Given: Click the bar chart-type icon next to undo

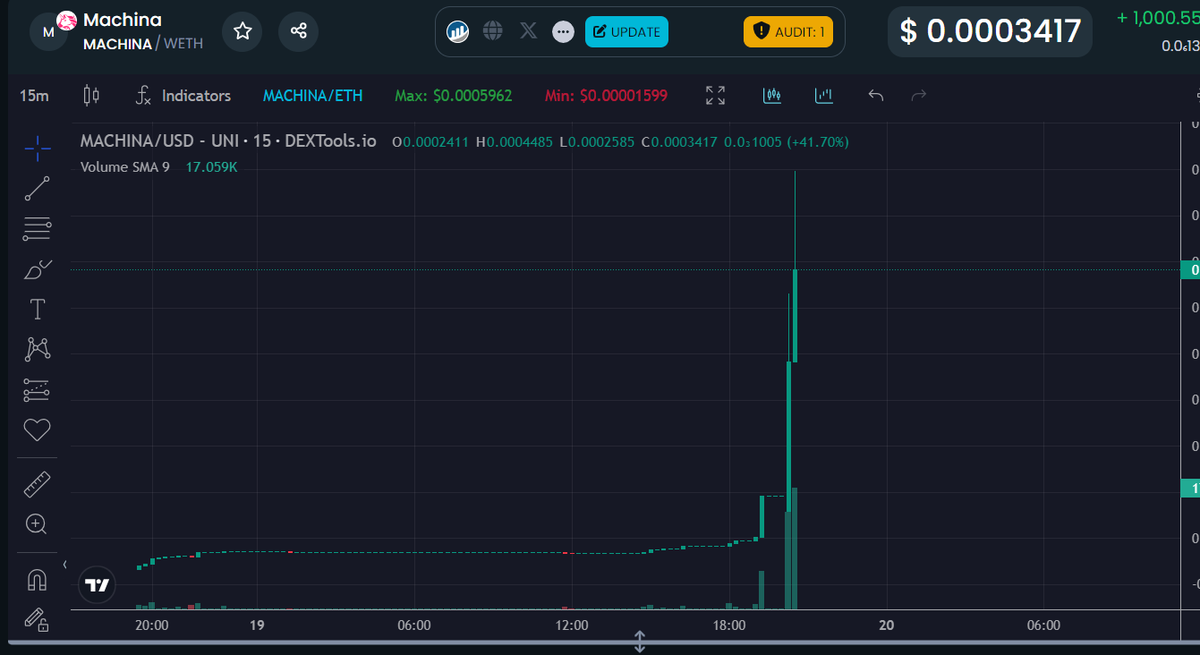Looking at the screenshot, I should (x=824, y=96).
